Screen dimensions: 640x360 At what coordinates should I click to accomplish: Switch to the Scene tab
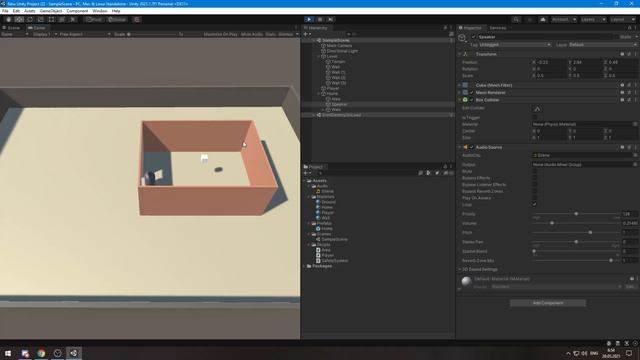pos(11,28)
